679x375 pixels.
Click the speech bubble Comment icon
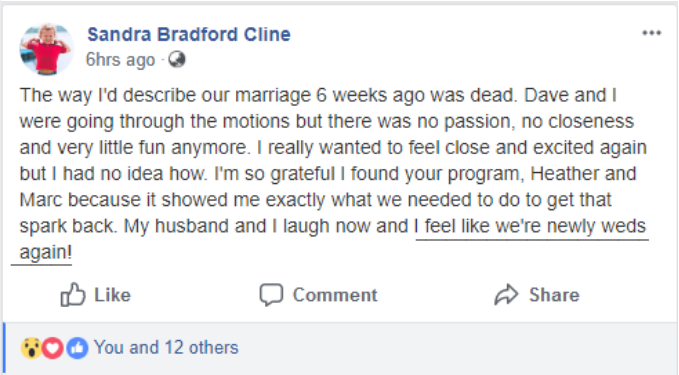[x=271, y=295]
